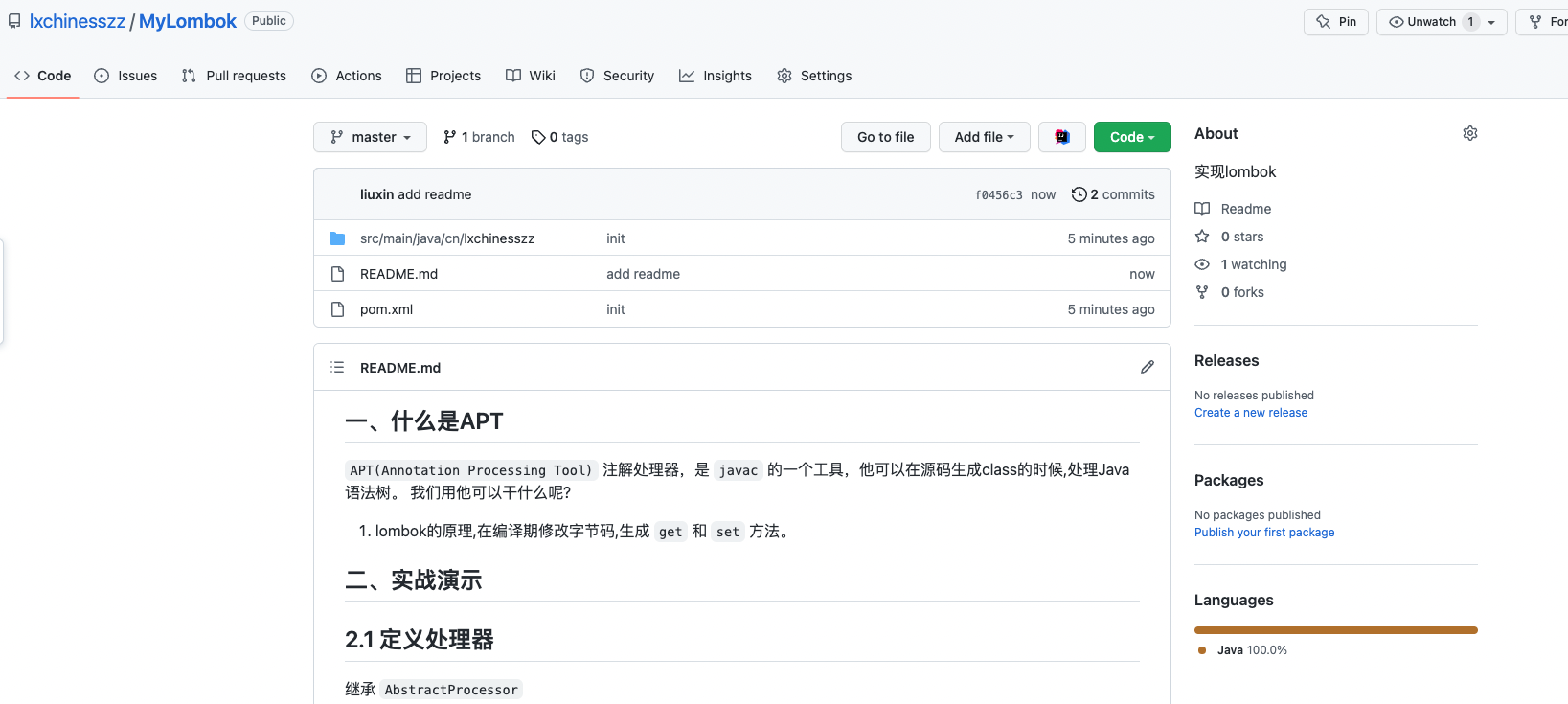Click the Go to file button

[886, 137]
